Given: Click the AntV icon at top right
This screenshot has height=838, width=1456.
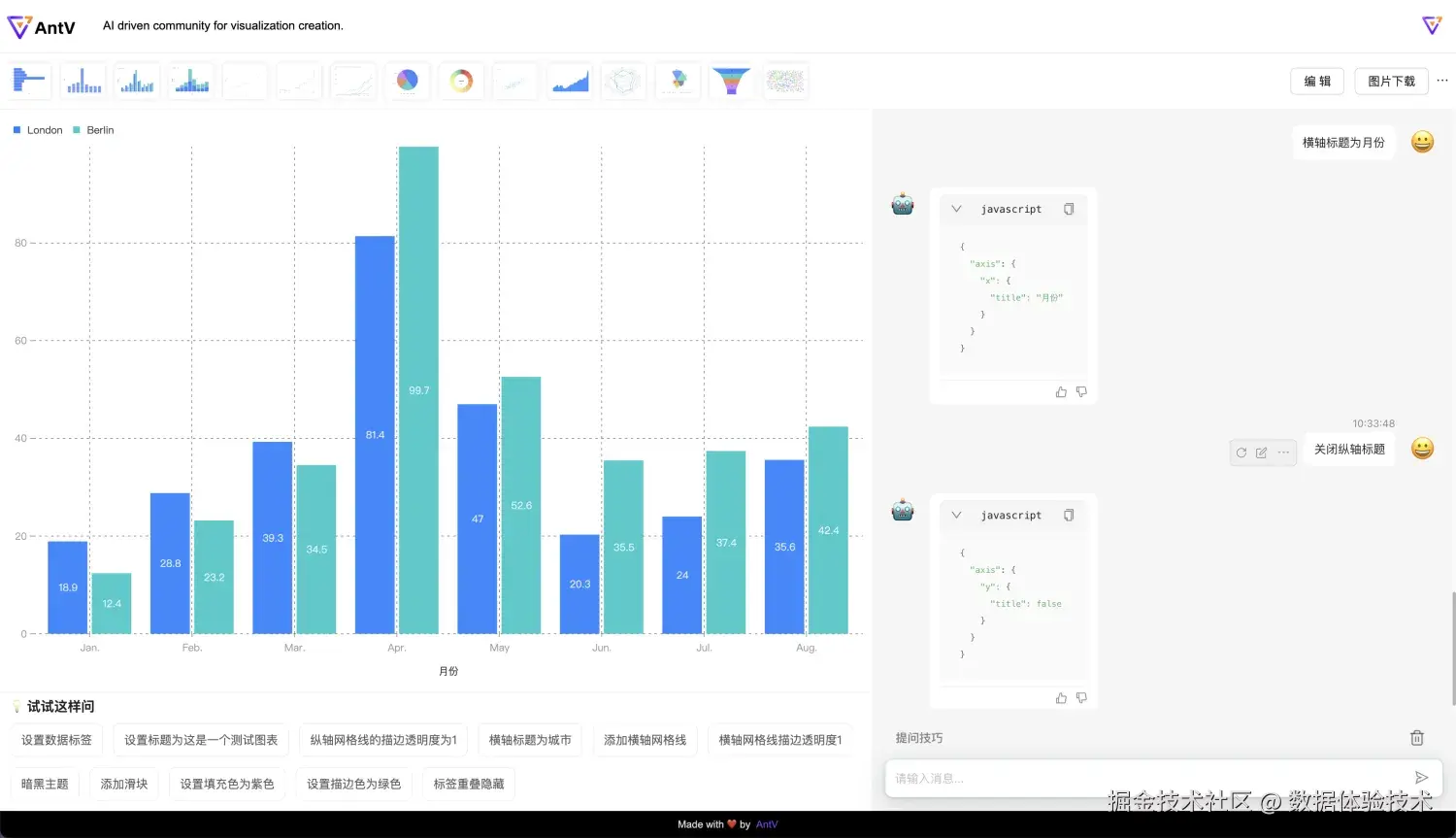Looking at the screenshot, I should (1432, 25).
